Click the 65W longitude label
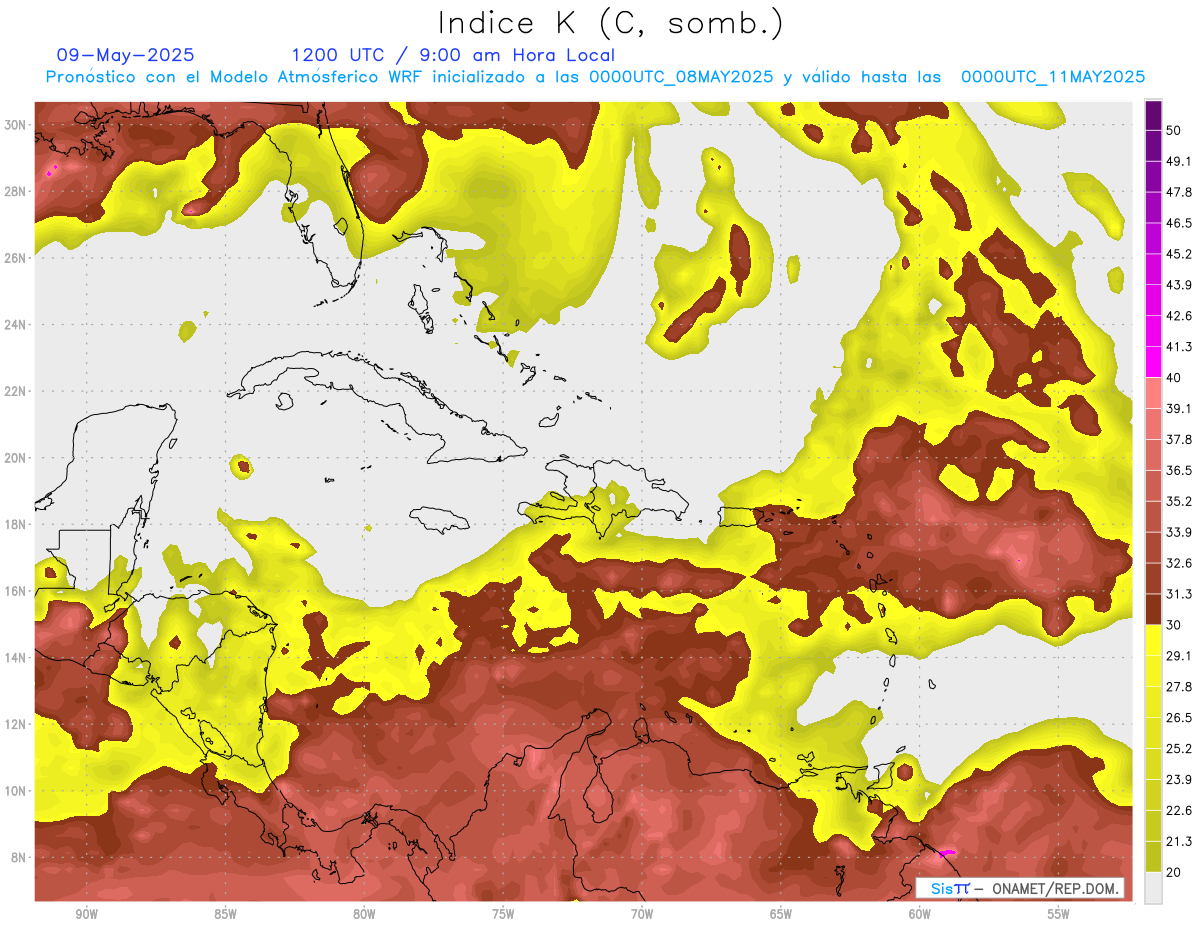 click(x=781, y=914)
